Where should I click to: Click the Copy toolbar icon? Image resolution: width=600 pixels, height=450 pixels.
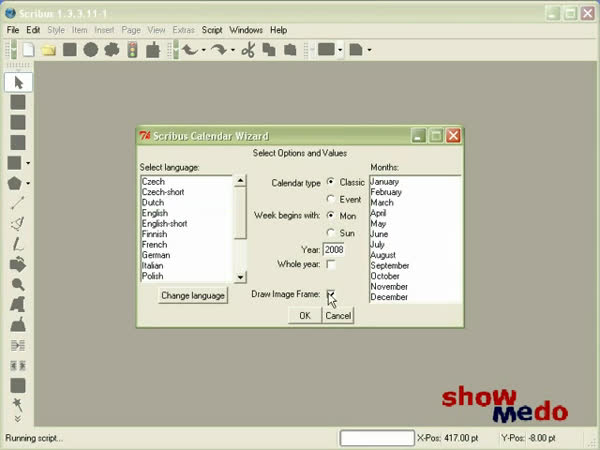pos(269,50)
